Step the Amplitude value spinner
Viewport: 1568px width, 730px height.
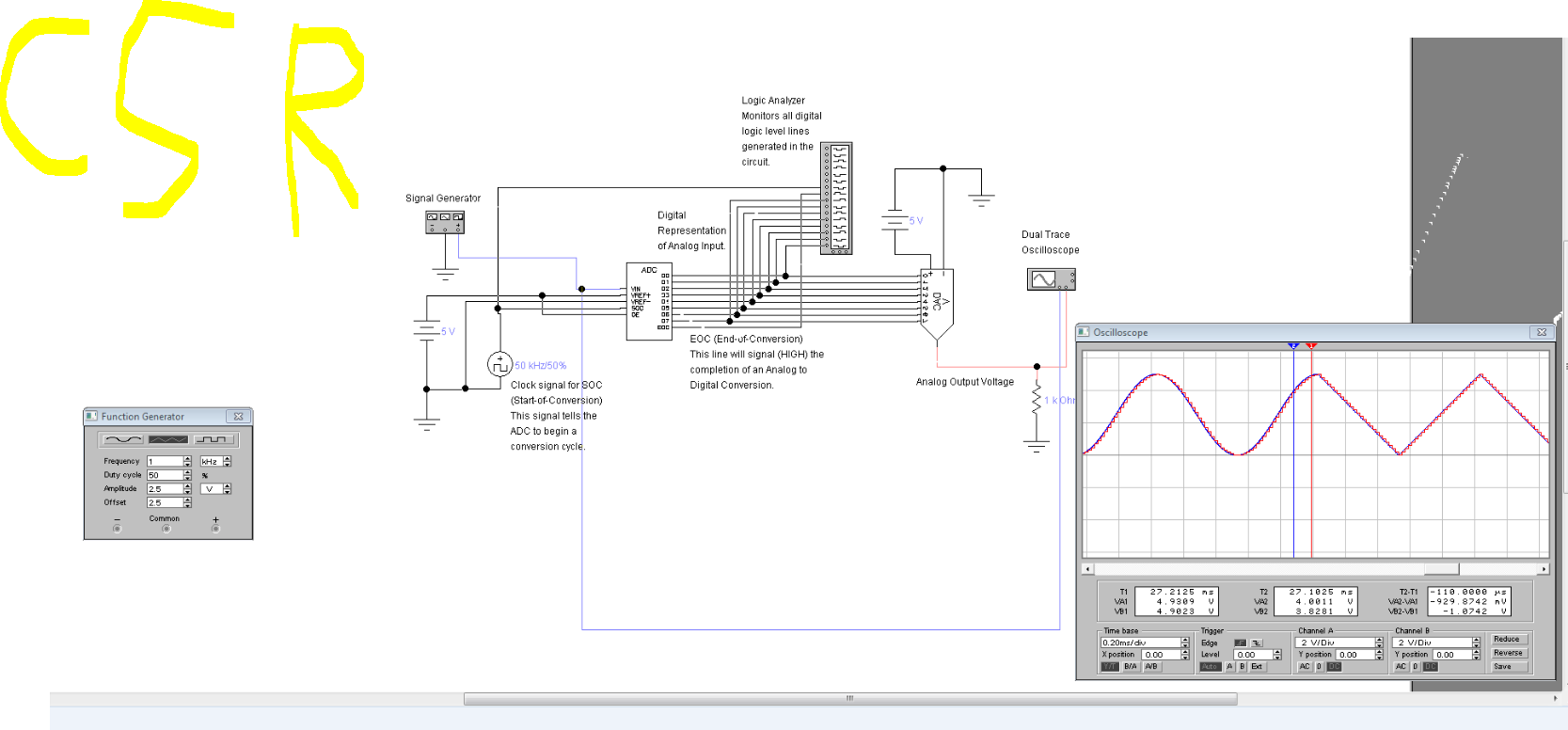tap(187, 488)
